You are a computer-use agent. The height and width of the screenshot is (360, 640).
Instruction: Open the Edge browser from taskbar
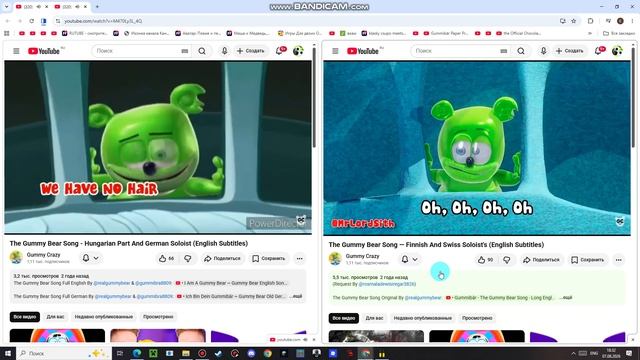(x=137, y=353)
